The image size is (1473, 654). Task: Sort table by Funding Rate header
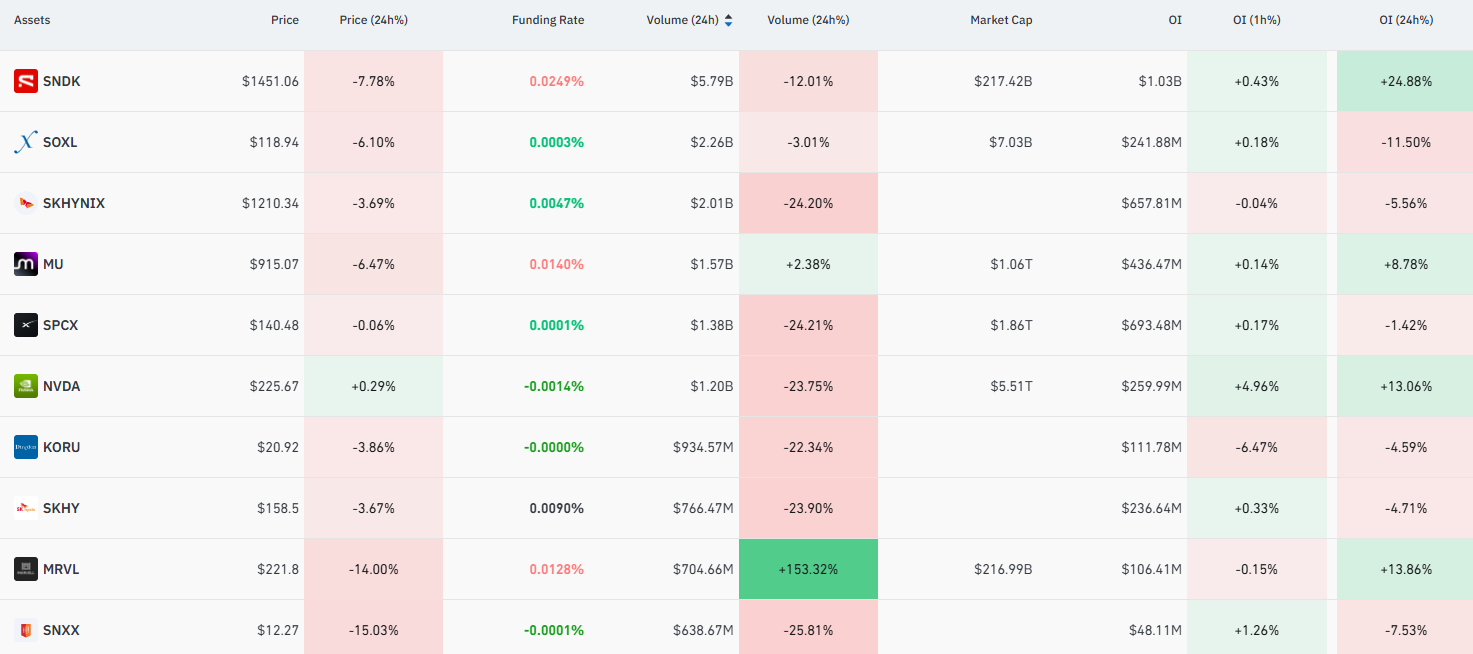[x=548, y=20]
